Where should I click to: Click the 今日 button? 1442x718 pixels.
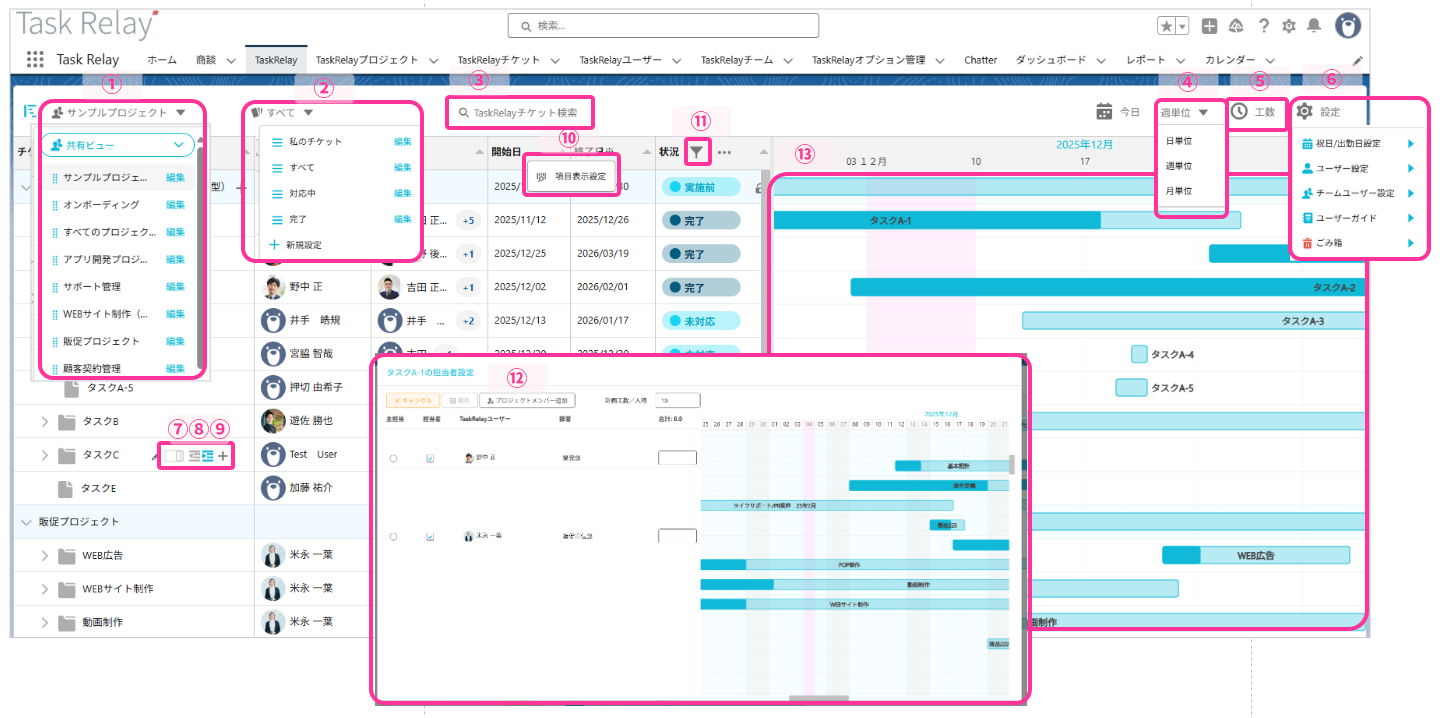click(x=1129, y=112)
